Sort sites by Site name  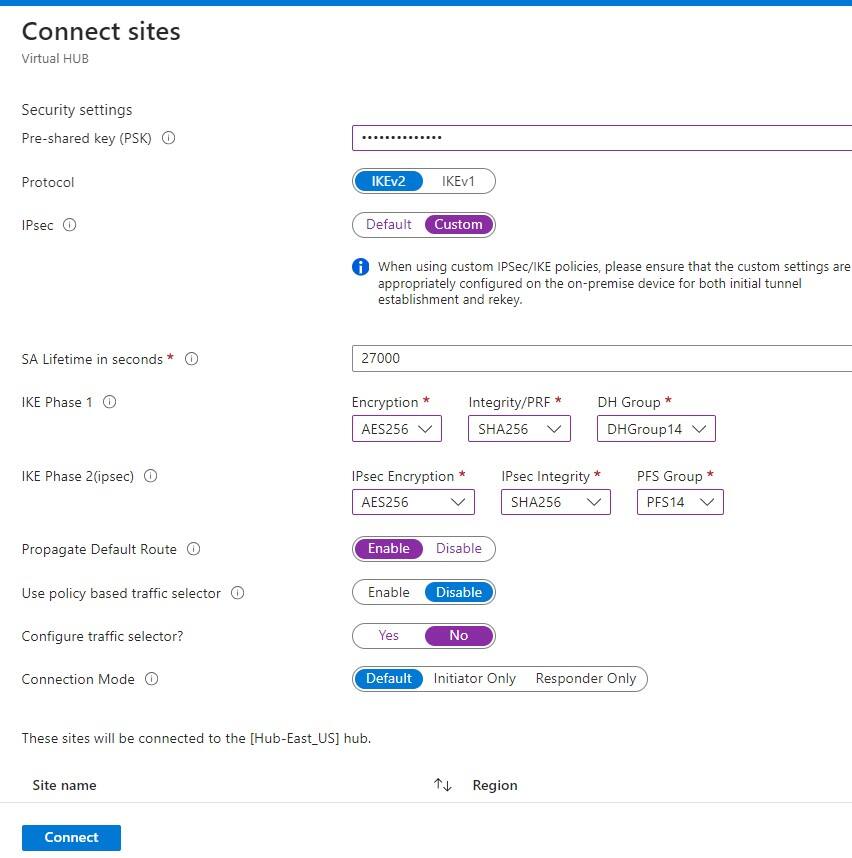[x=443, y=785]
